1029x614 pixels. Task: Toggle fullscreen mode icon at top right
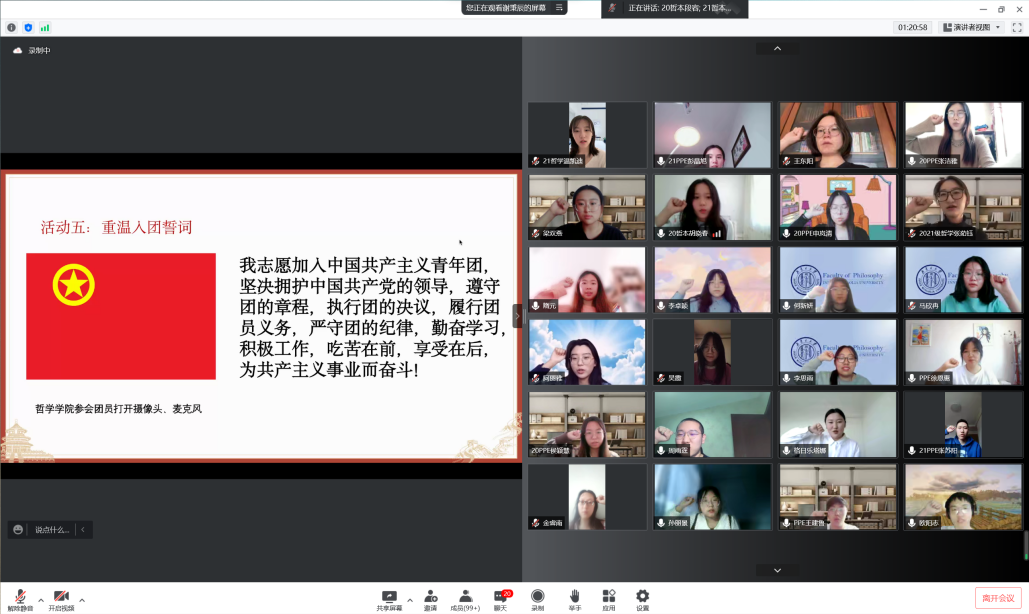pos(1017,27)
